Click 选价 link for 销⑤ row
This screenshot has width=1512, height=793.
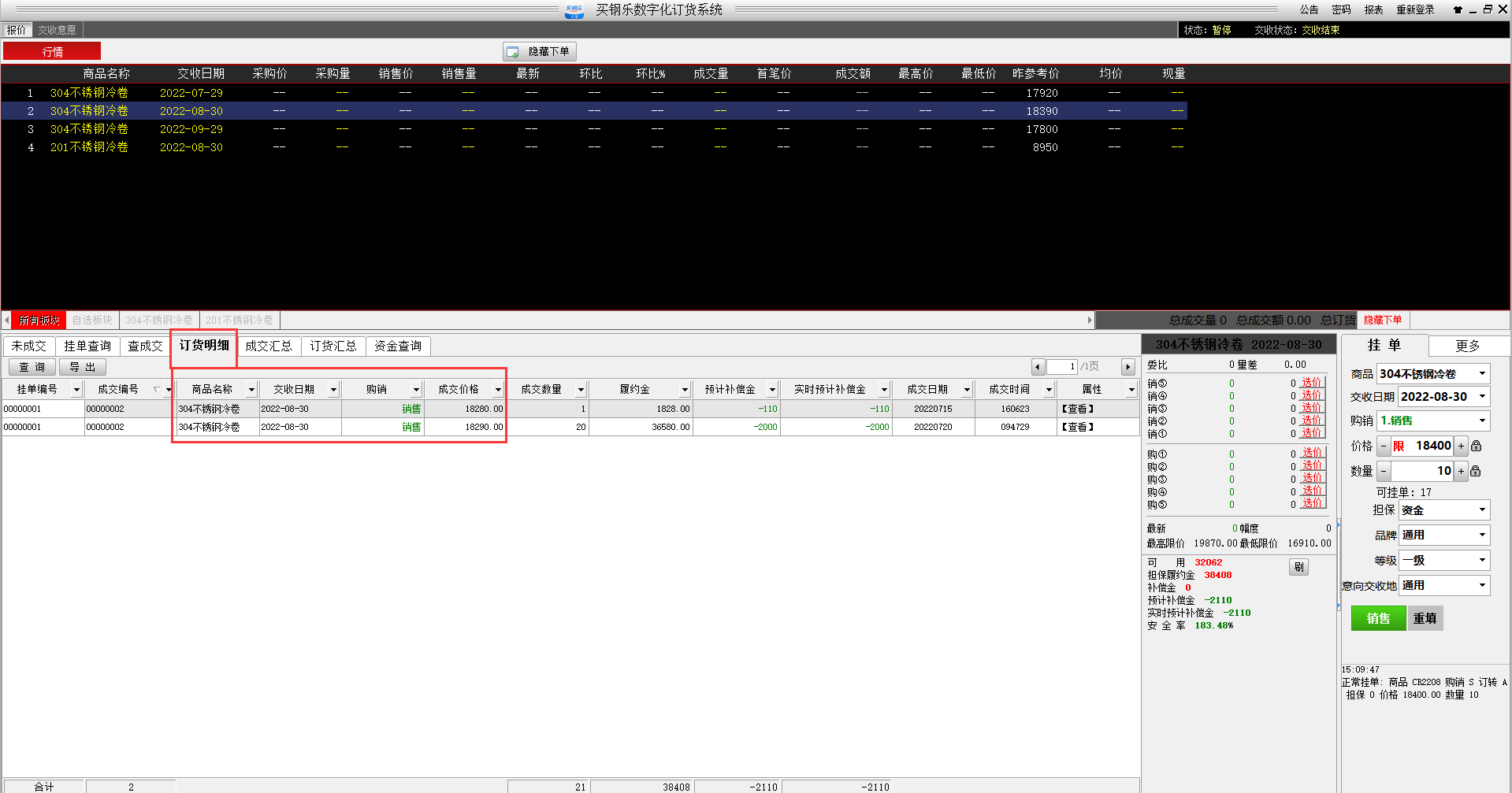[1311, 383]
